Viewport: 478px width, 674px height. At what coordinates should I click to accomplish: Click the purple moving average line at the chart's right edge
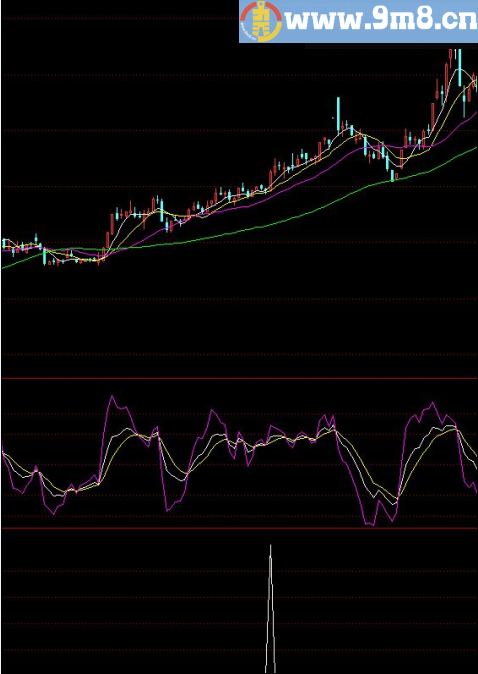475,113
